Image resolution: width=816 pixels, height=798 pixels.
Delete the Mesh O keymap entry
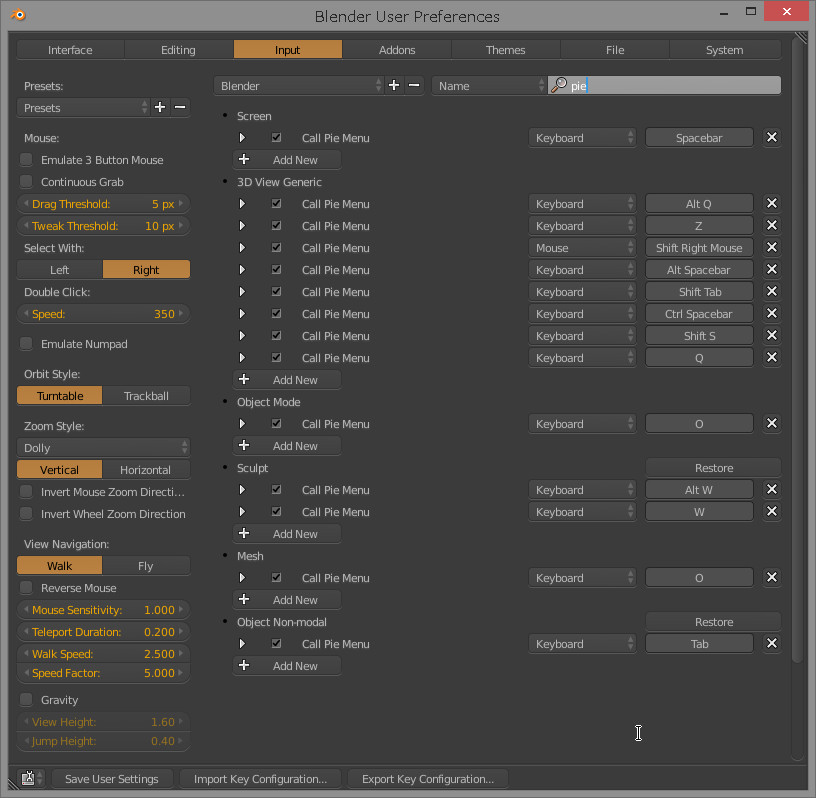tap(772, 577)
